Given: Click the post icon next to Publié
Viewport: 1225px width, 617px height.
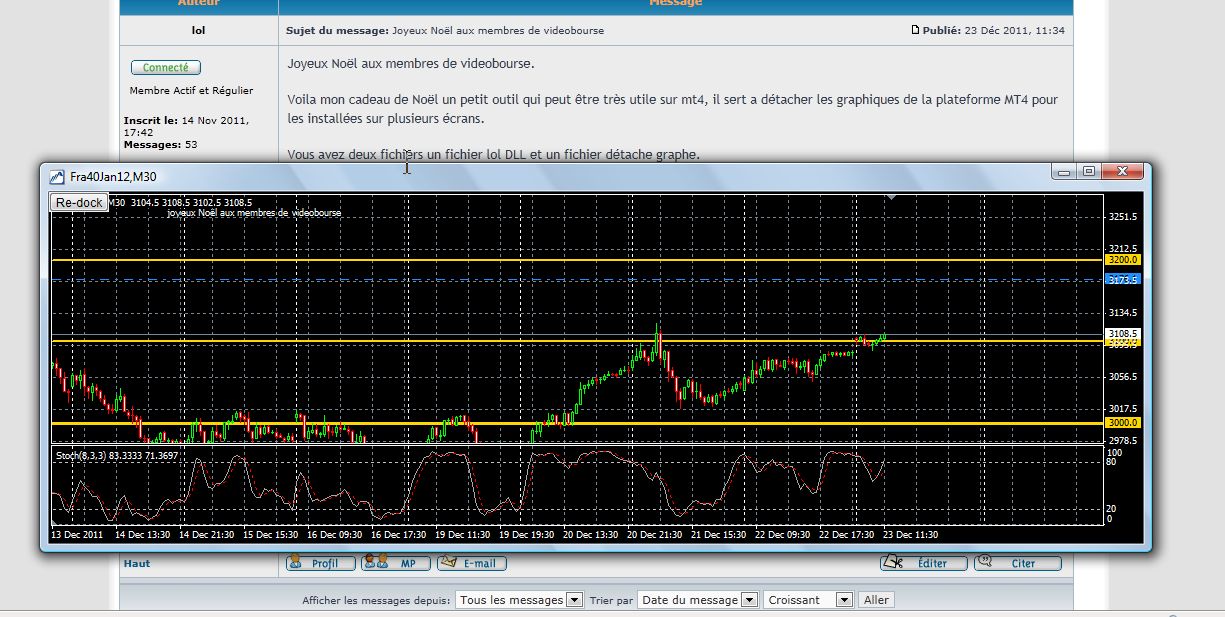Looking at the screenshot, I should [x=915, y=30].
